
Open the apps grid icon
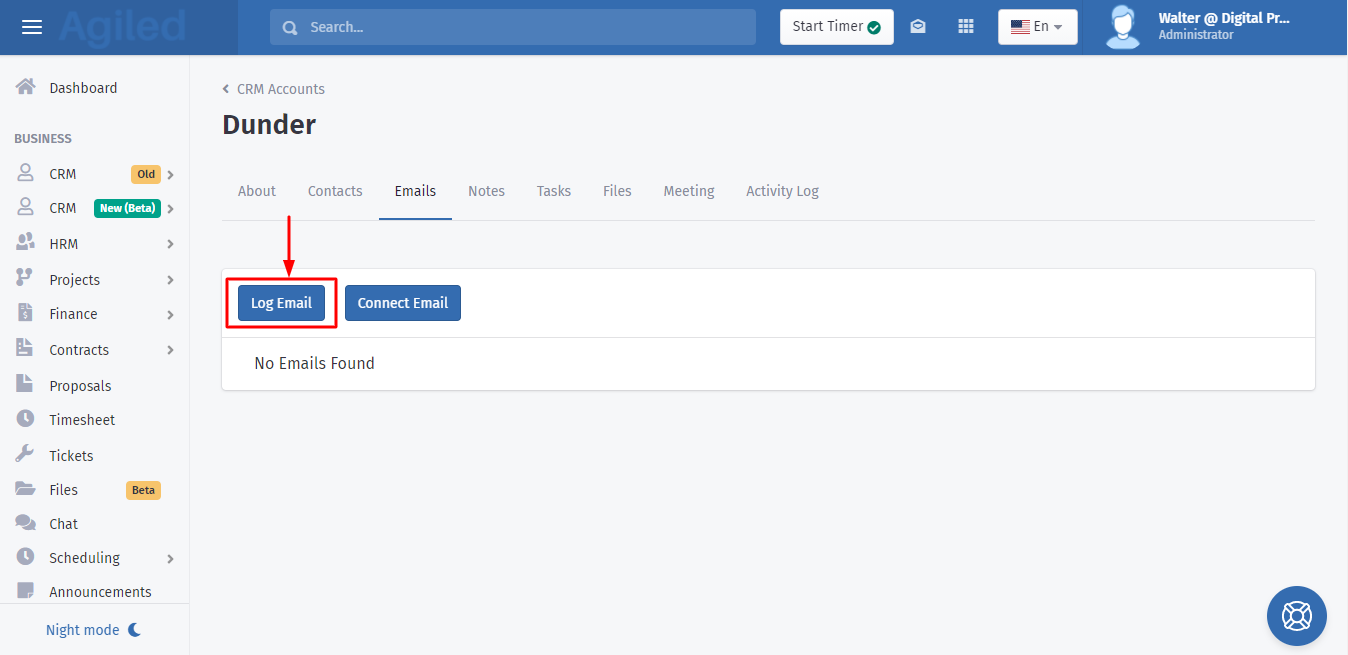[x=965, y=27]
